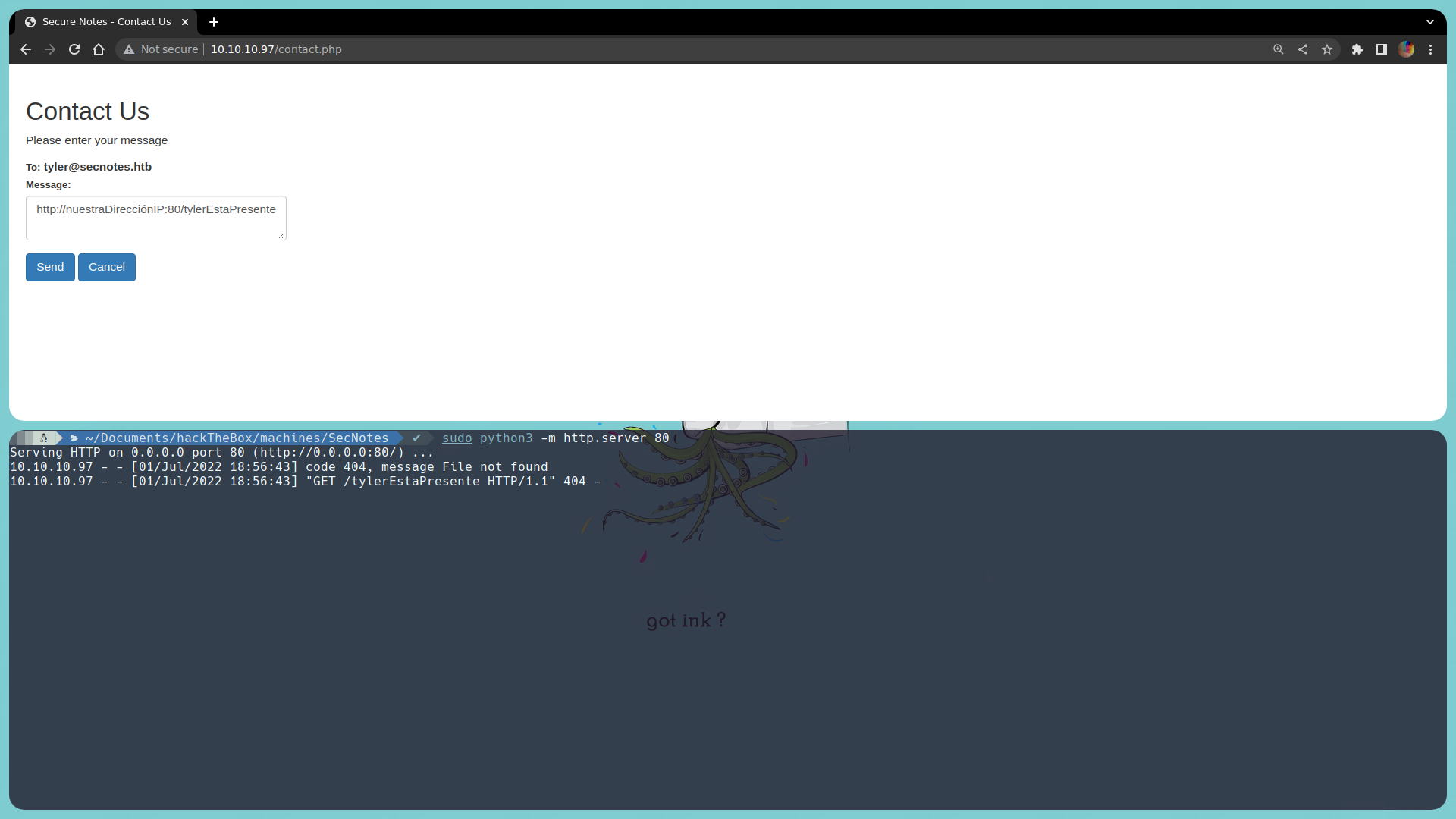1456x819 pixels.
Task: Go to the browser home page
Action: tap(99, 49)
